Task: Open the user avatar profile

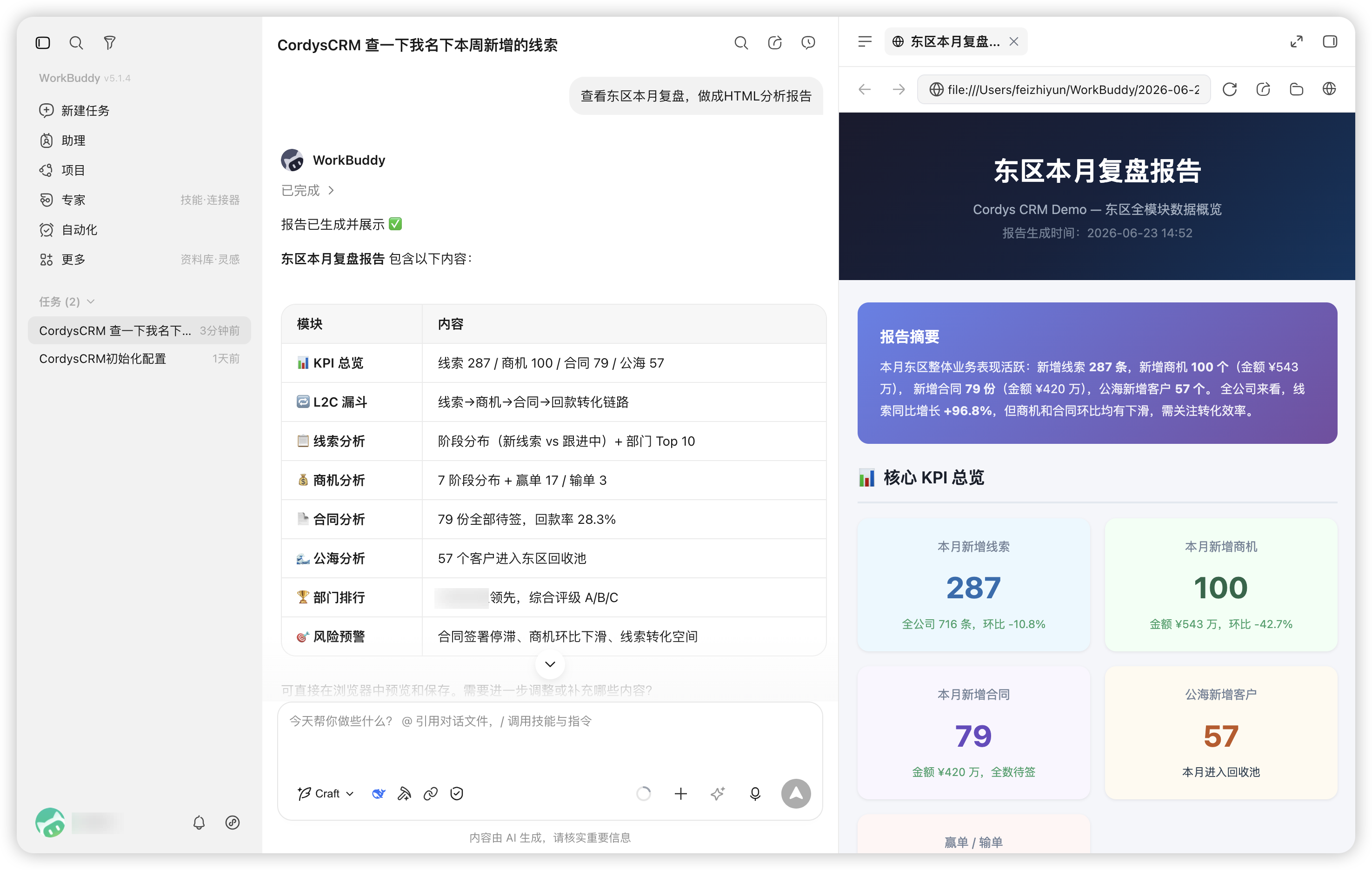Action: pyautogui.click(x=50, y=823)
